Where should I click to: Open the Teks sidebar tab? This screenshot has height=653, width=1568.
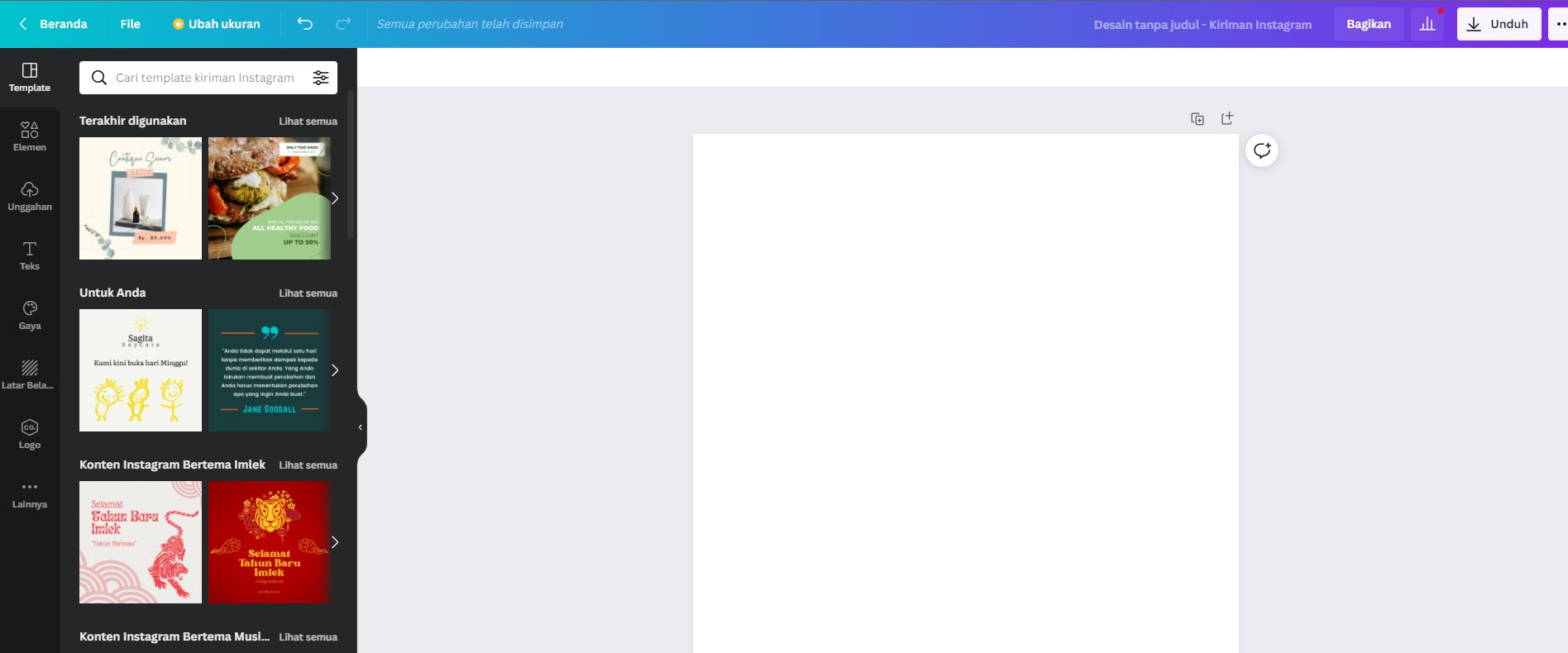point(30,256)
